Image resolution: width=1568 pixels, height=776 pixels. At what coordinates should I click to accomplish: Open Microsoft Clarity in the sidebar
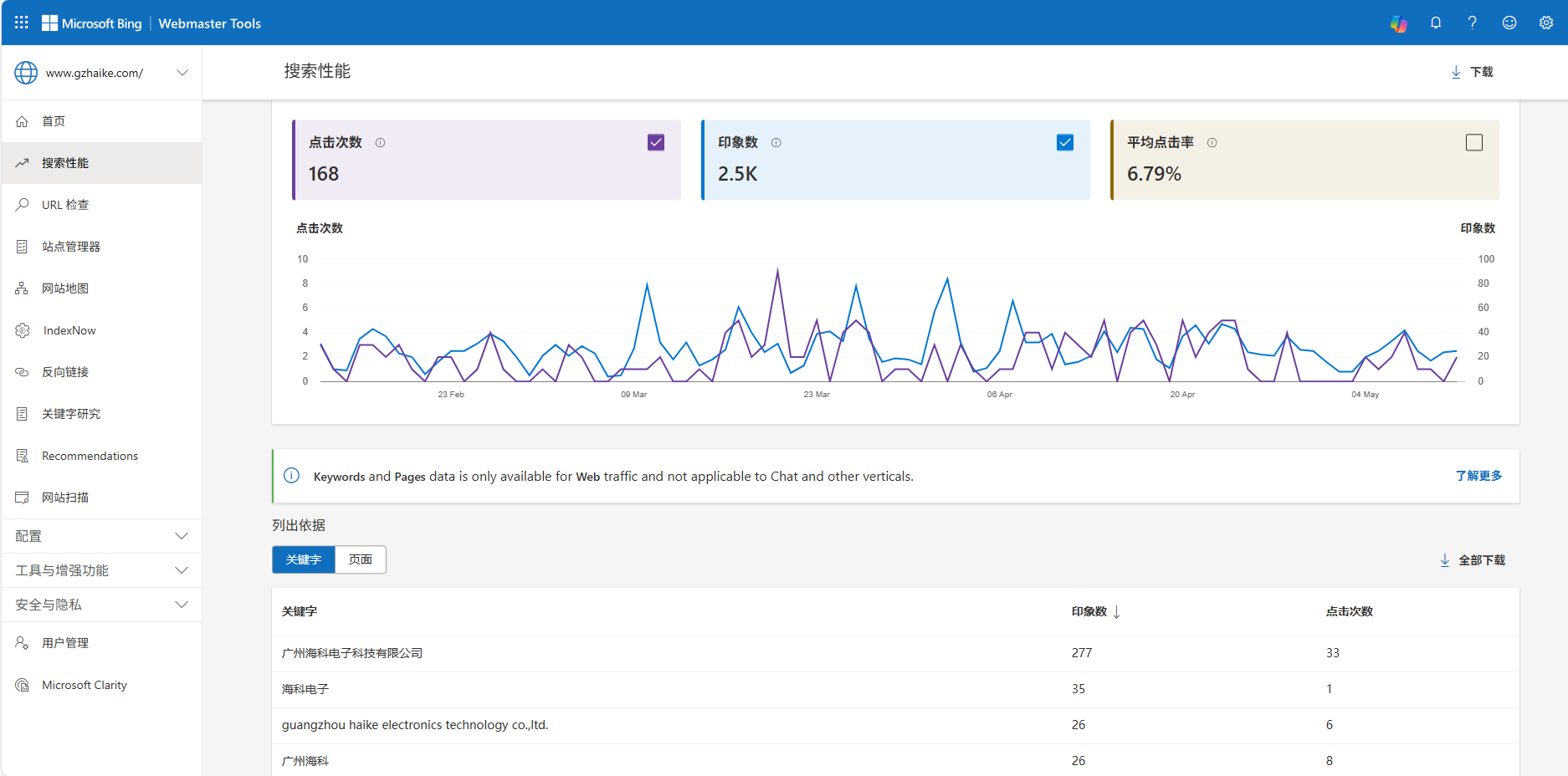[84, 685]
